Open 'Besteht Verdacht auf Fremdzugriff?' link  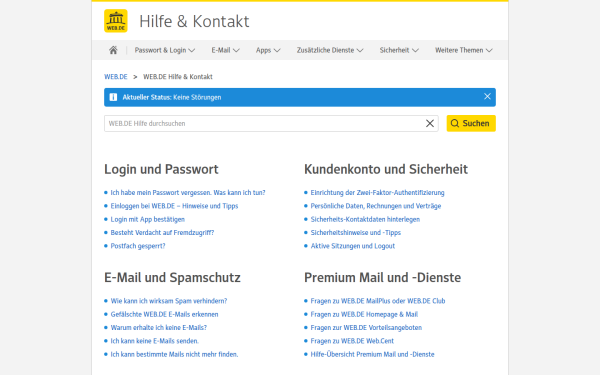click(x=162, y=233)
